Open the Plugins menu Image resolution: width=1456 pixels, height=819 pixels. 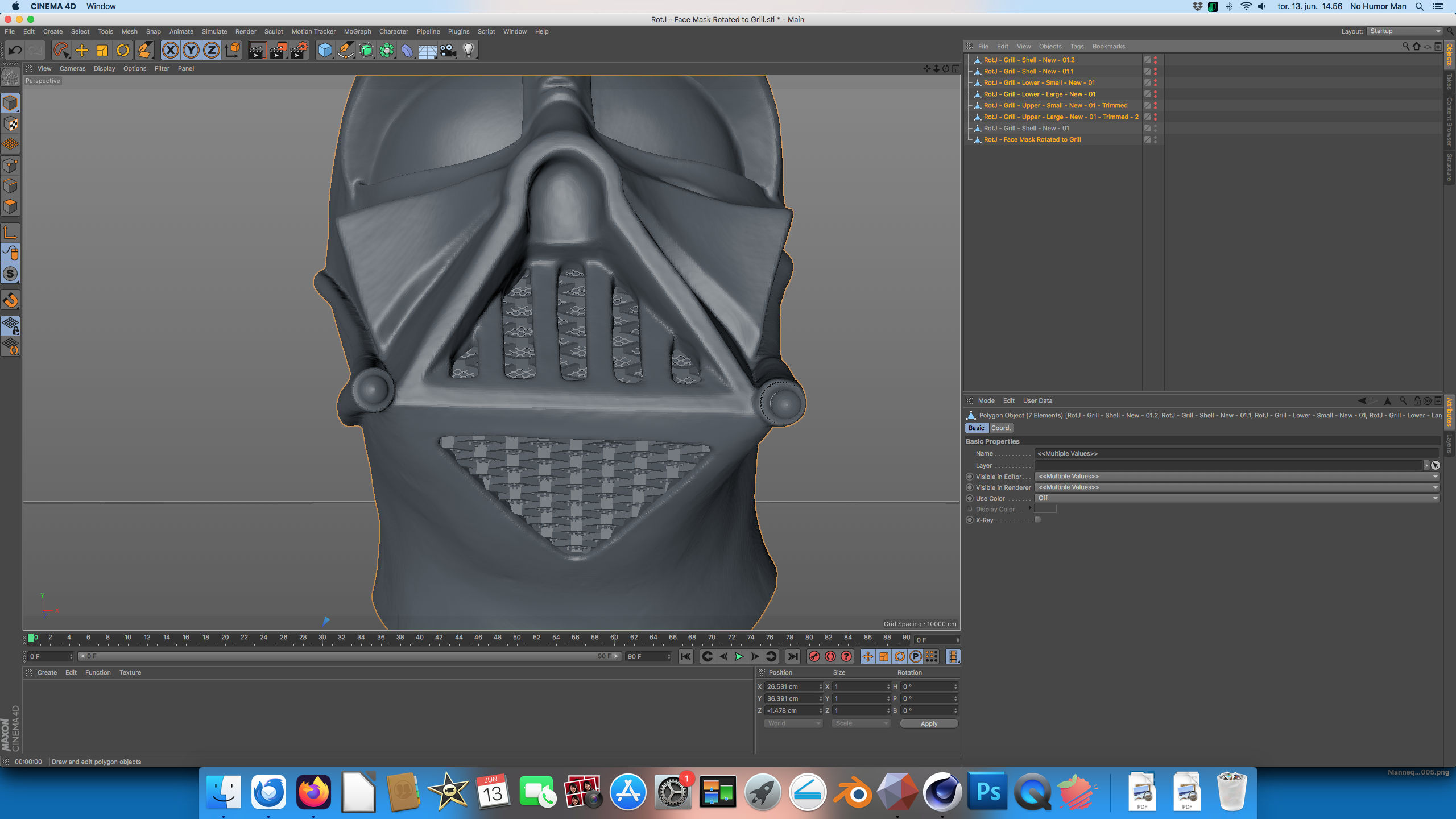(458, 31)
